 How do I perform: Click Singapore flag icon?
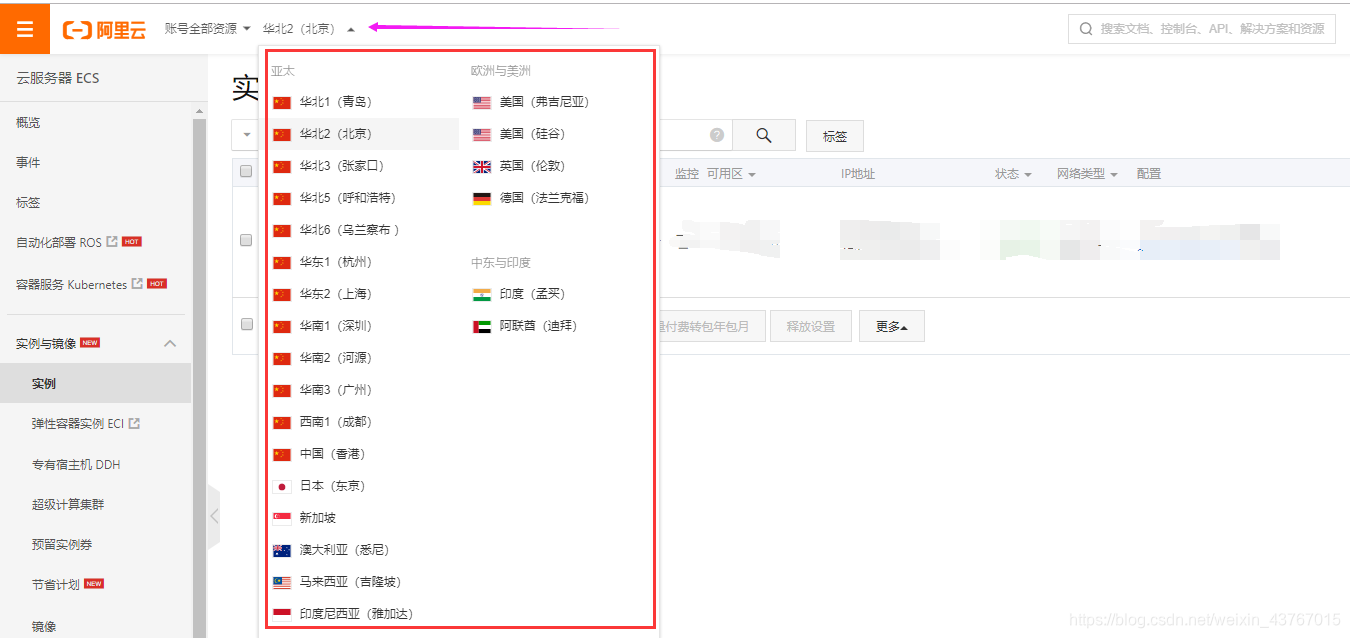tap(281, 518)
